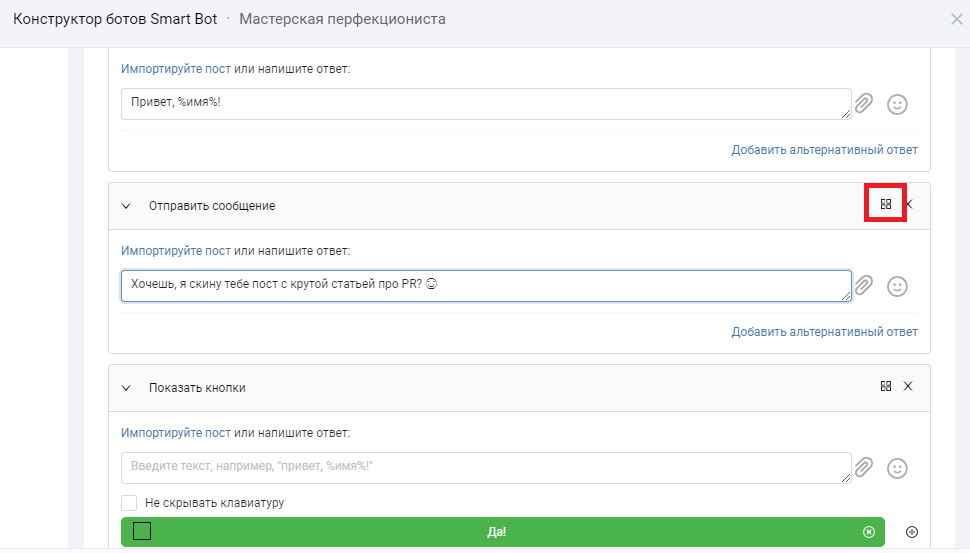Add a new button with the circled plus icon
This screenshot has width=970, height=553.
[911, 532]
